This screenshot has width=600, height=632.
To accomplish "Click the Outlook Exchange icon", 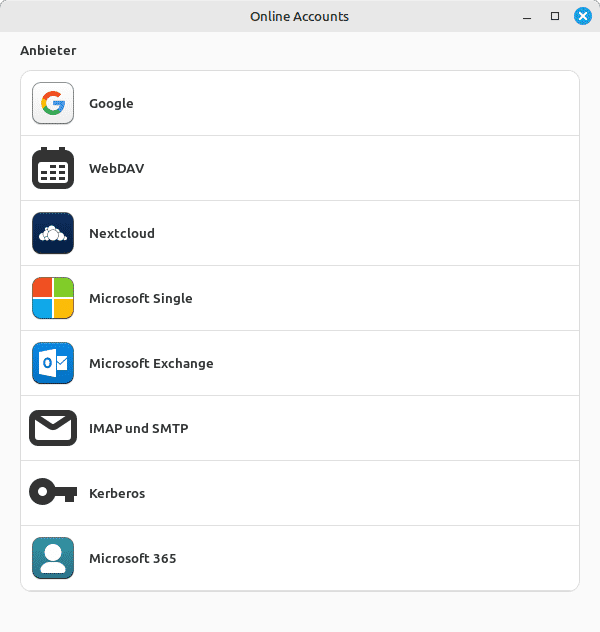I will click(53, 363).
